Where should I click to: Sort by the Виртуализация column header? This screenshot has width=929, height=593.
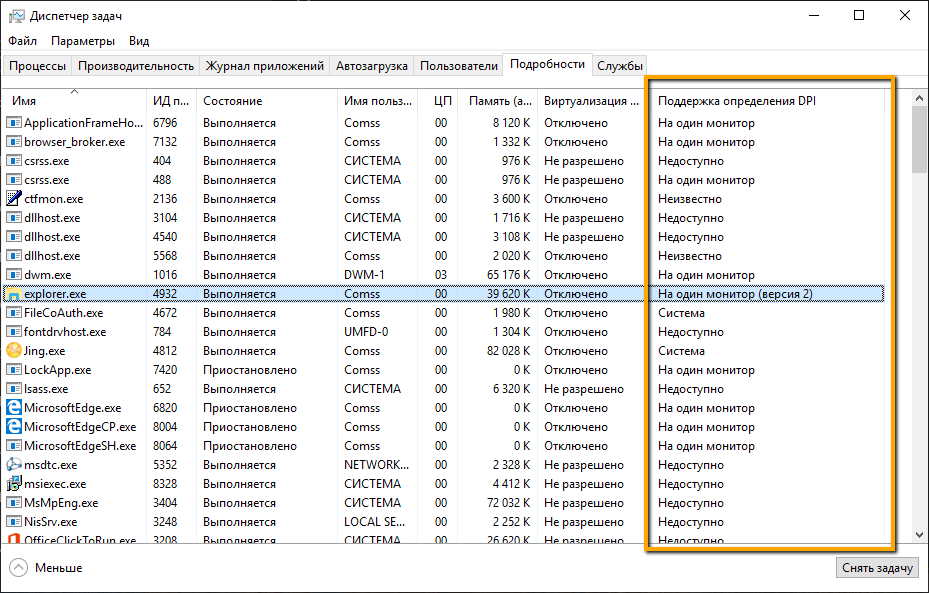point(591,101)
